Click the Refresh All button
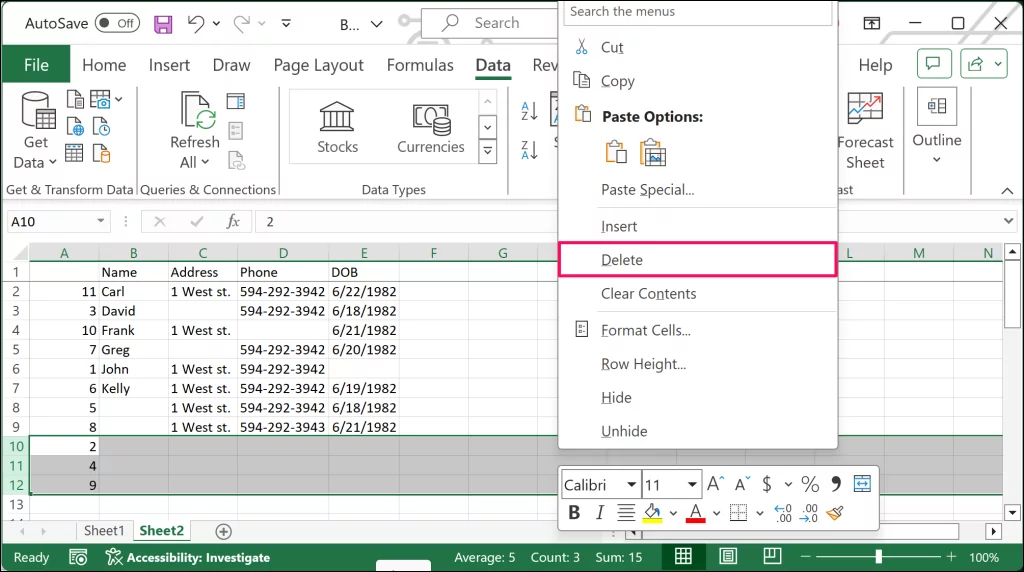 coord(195,131)
